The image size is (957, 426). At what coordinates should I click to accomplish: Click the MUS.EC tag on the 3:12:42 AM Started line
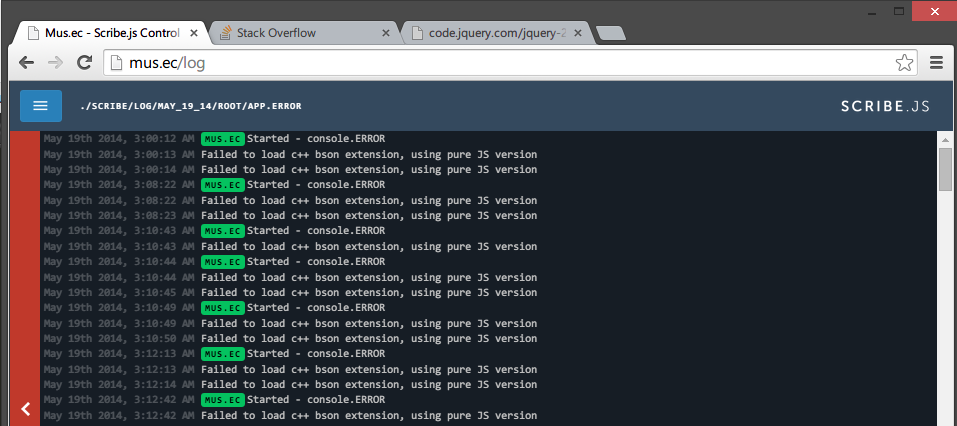(x=223, y=400)
